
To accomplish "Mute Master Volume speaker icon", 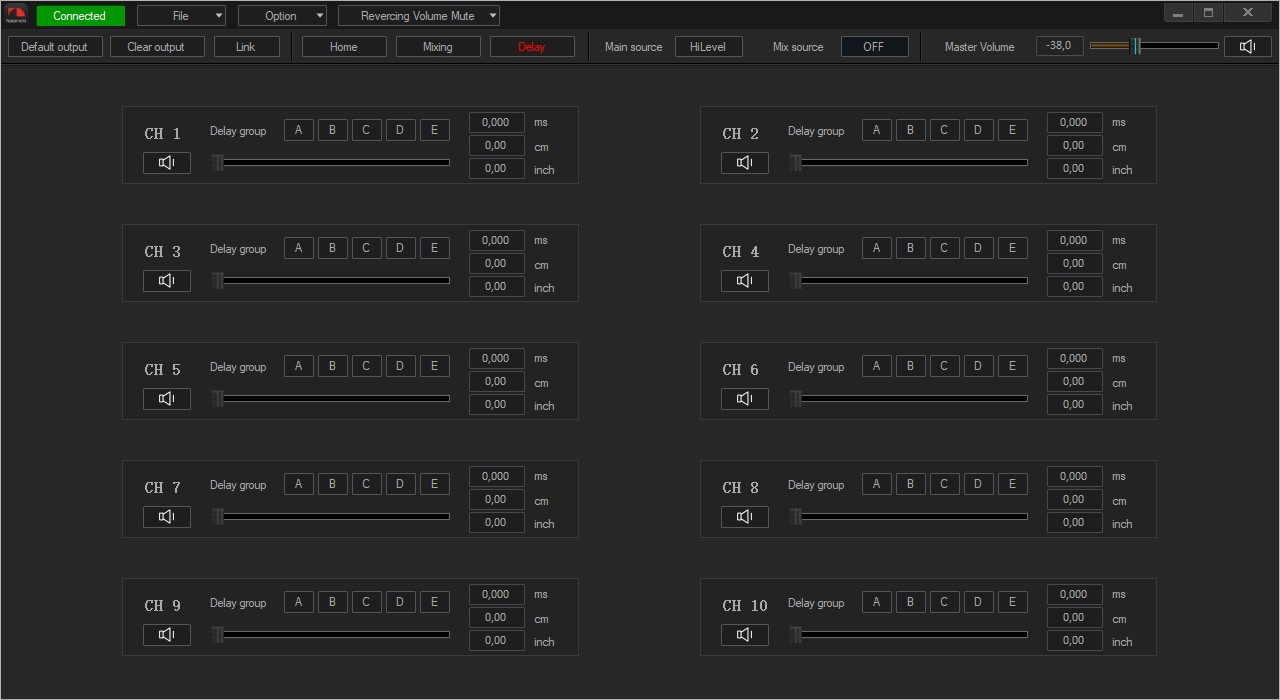I will coord(1247,47).
